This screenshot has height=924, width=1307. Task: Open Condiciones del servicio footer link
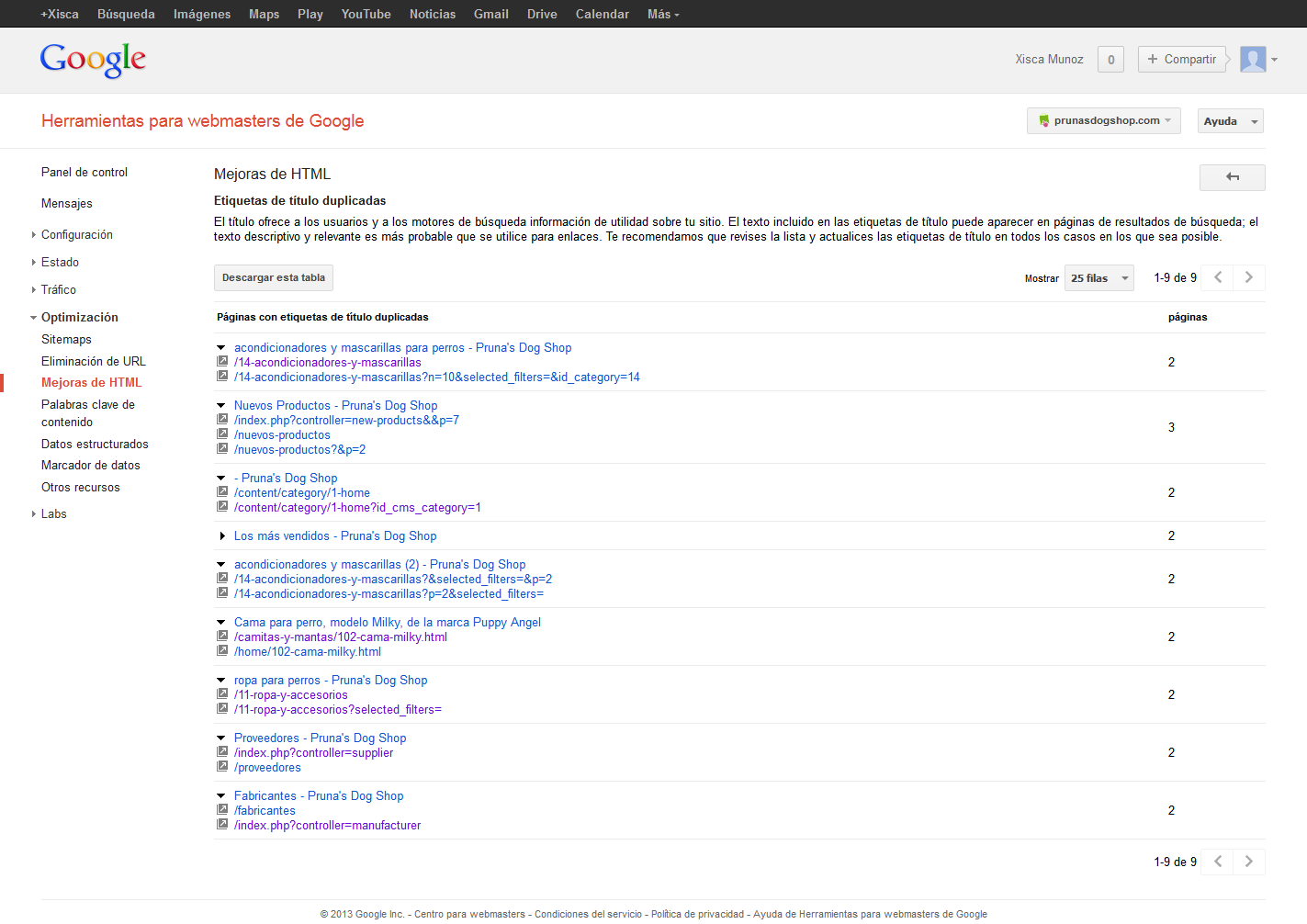tap(588, 914)
